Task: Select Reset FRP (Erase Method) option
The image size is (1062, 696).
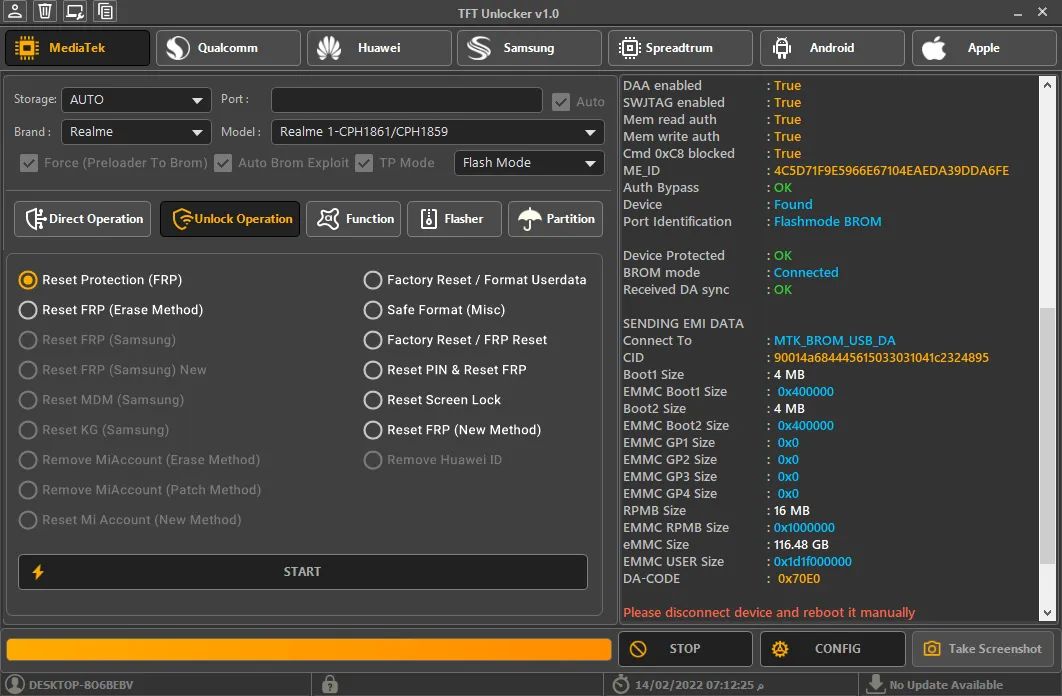Action: click(28, 310)
